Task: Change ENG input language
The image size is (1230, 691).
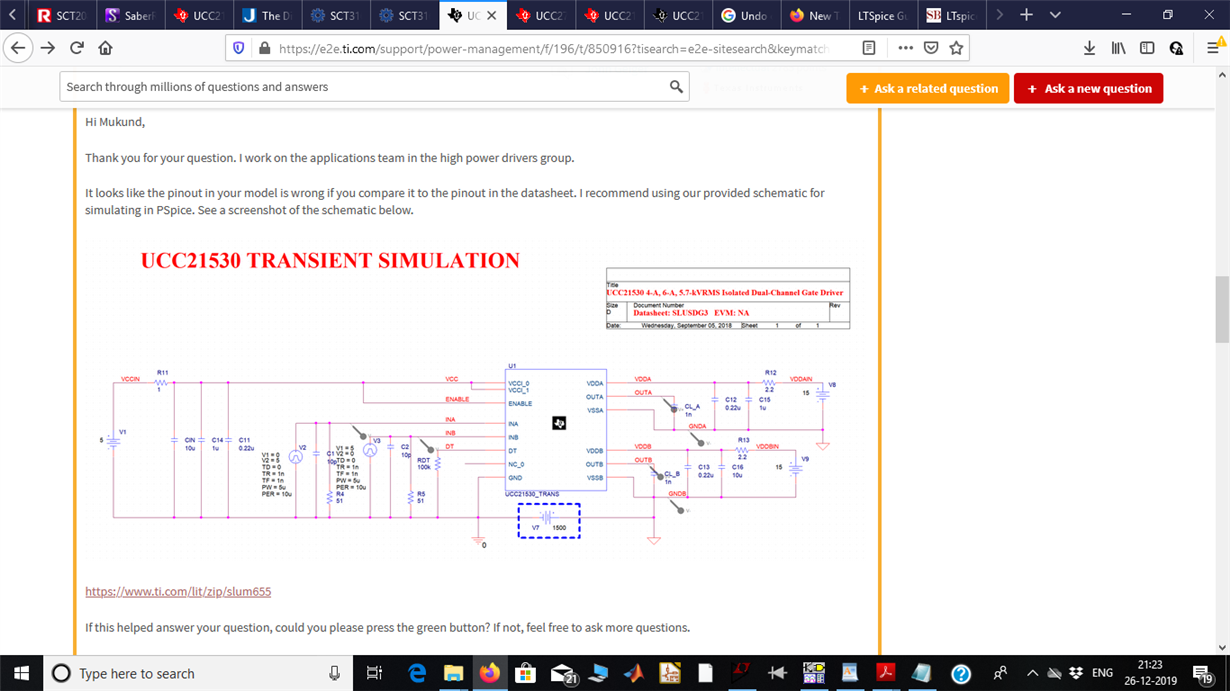Action: click(x=1102, y=673)
